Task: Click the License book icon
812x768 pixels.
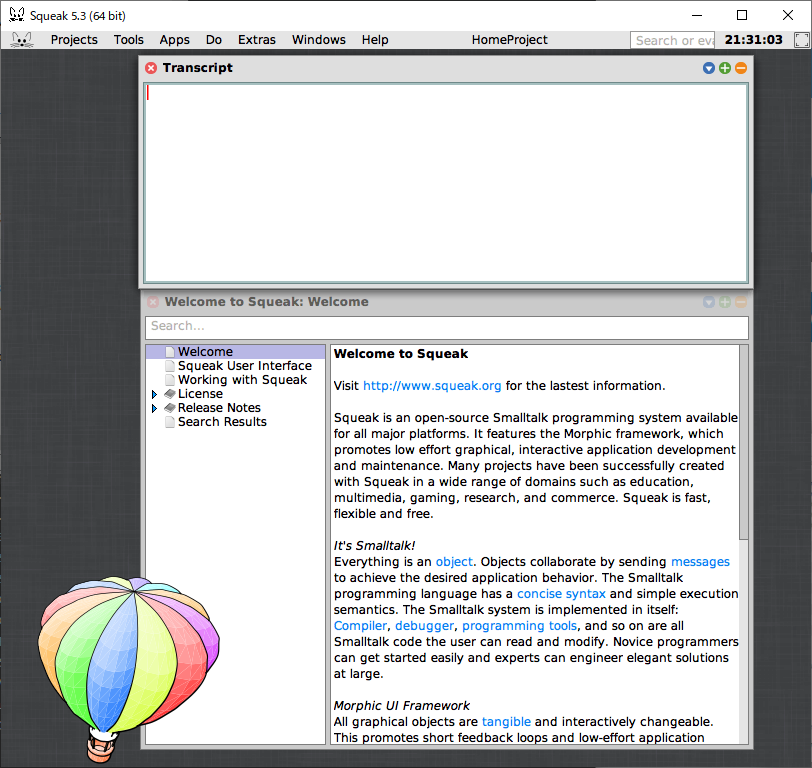Action: coord(170,394)
